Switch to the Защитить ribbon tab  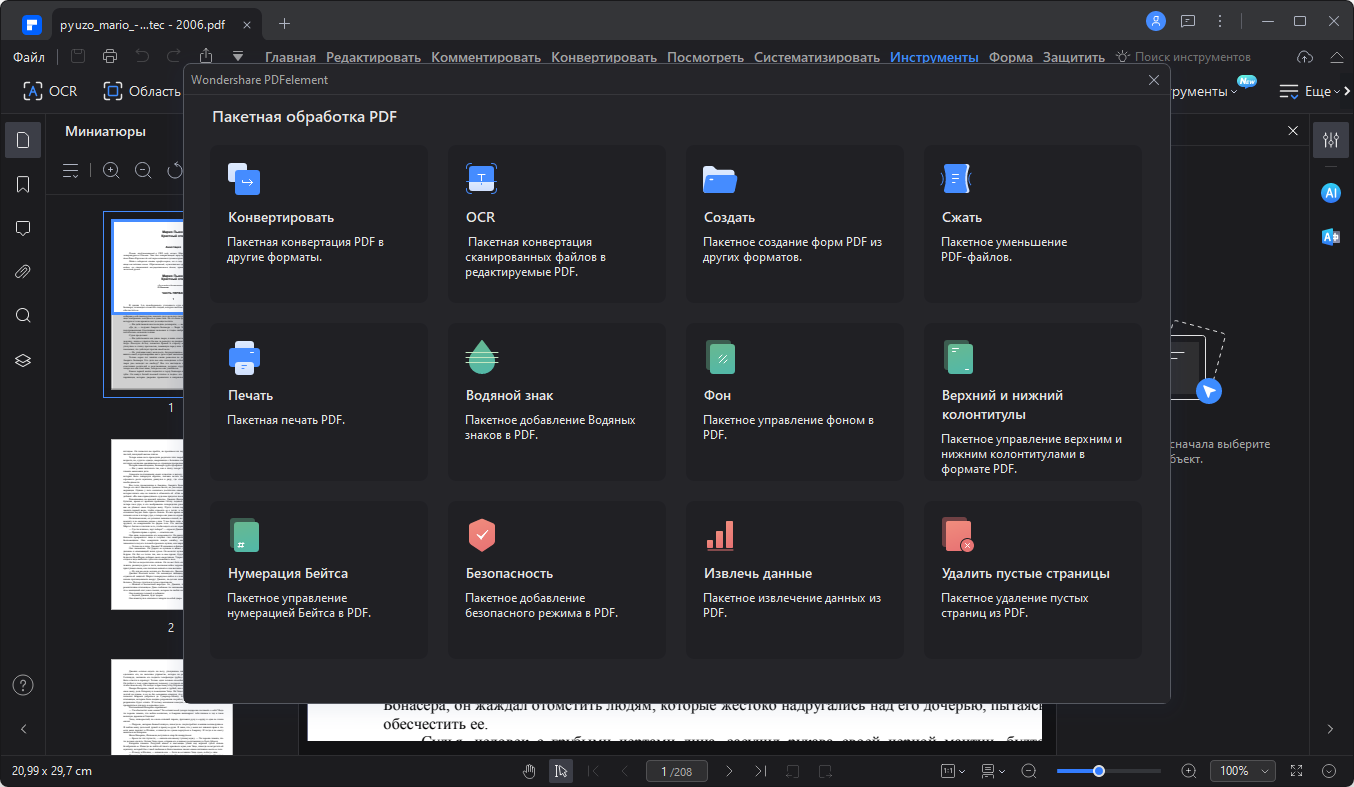click(1073, 57)
